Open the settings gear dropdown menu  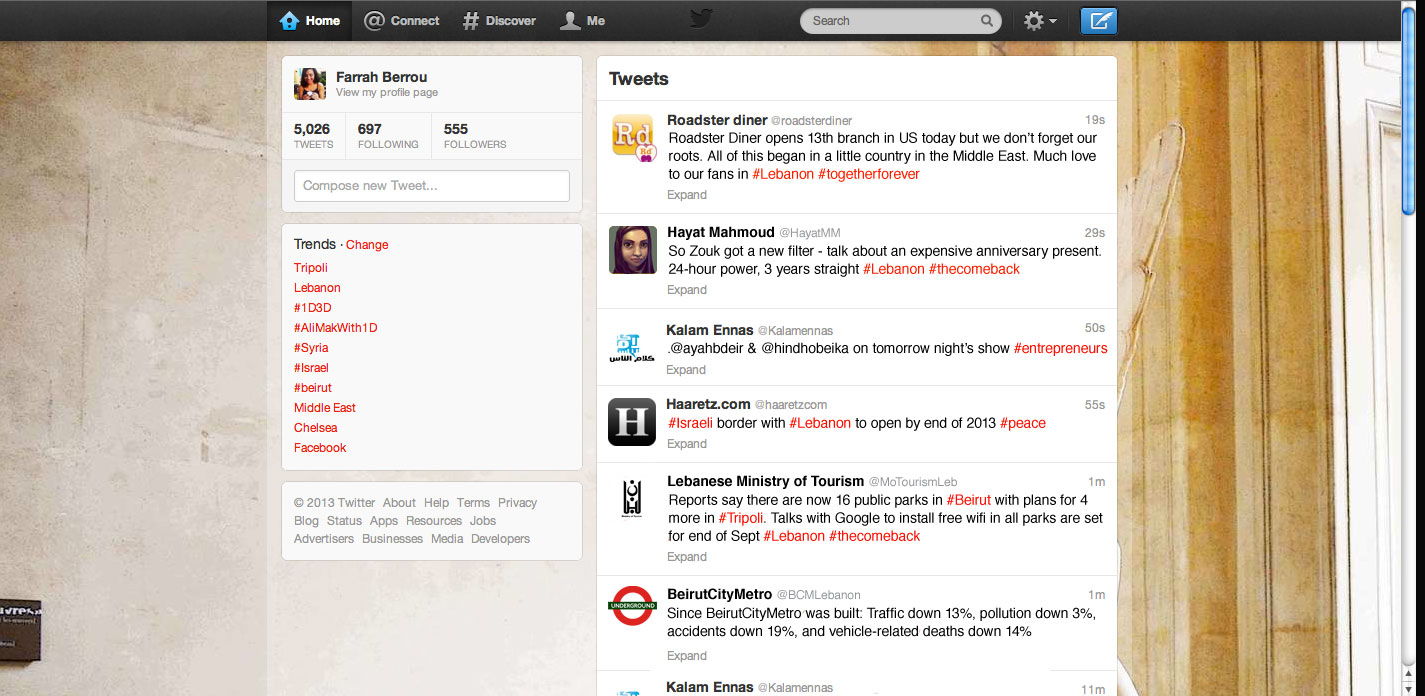pyautogui.click(x=1039, y=21)
